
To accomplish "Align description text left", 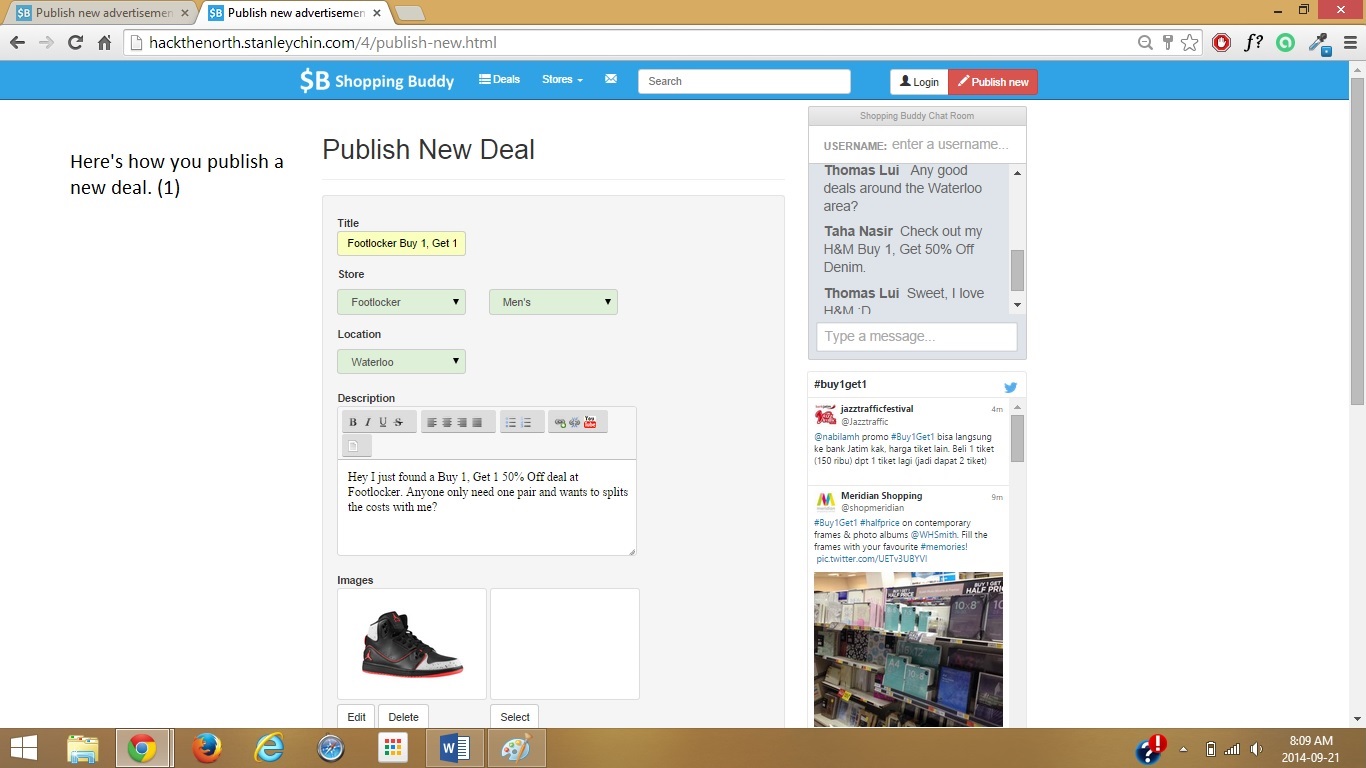I will [x=432, y=422].
